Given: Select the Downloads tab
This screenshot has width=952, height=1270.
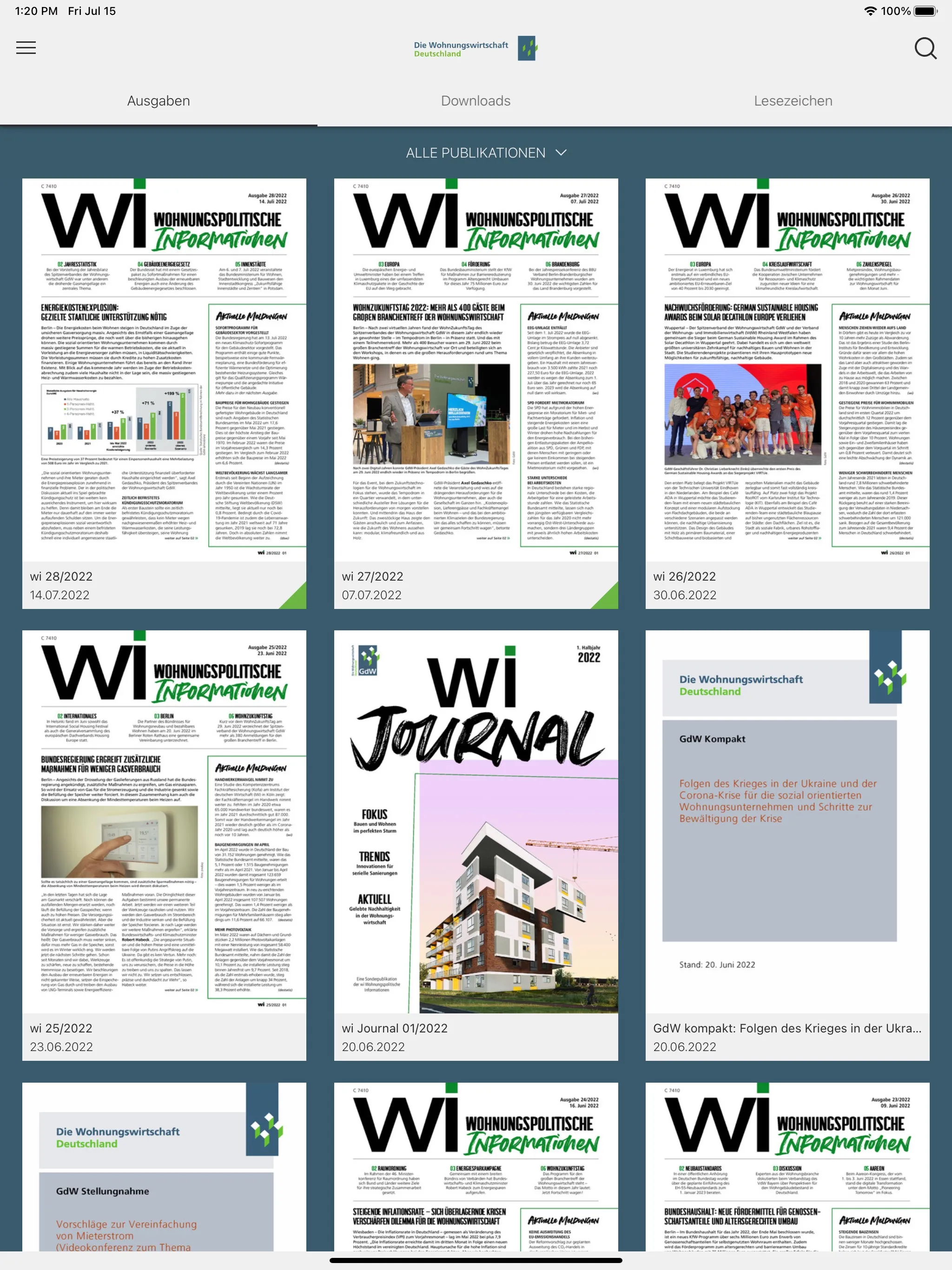Looking at the screenshot, I should pyautogui.click(x=475, y=101).
